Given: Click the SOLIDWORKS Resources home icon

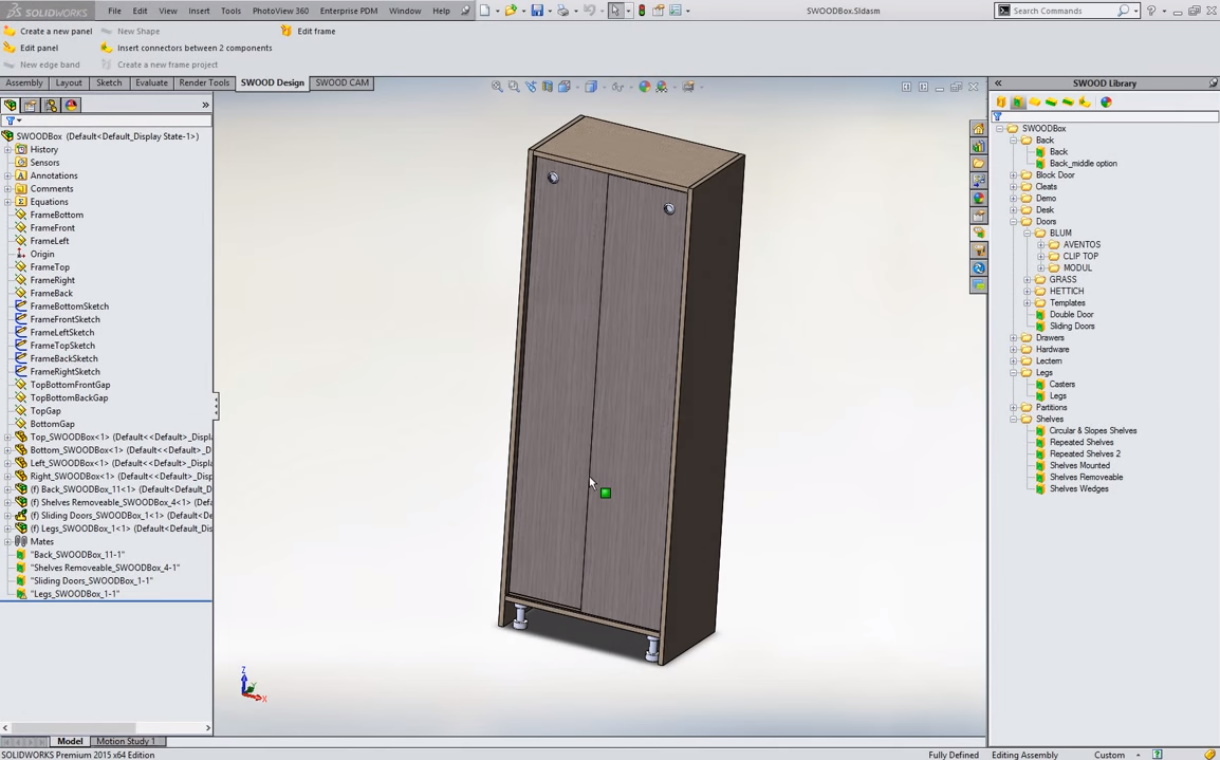Looking at the screenshot, I should click(978, 129).
